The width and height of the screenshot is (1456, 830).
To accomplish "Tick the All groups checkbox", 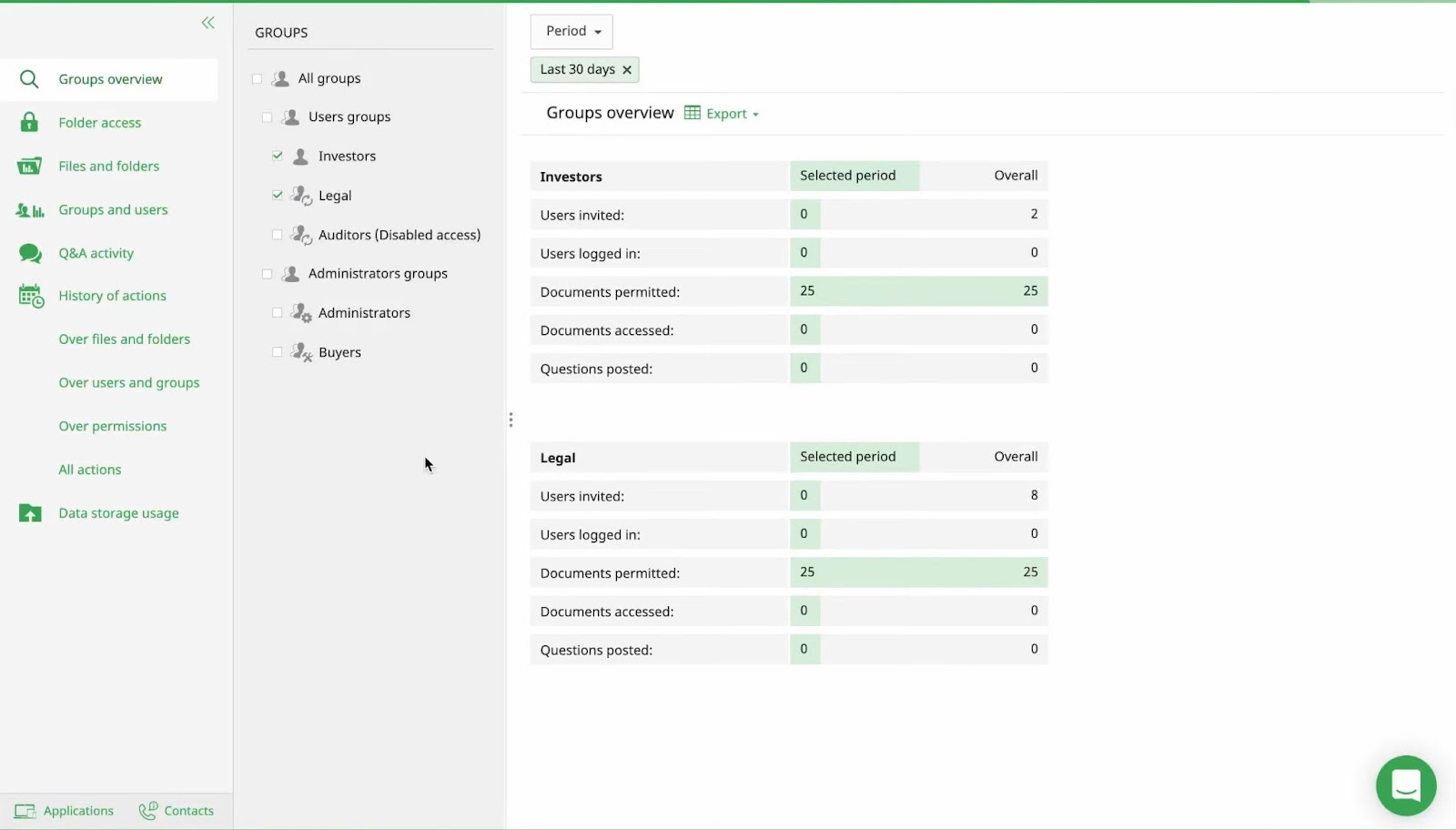I will (257, 78).
